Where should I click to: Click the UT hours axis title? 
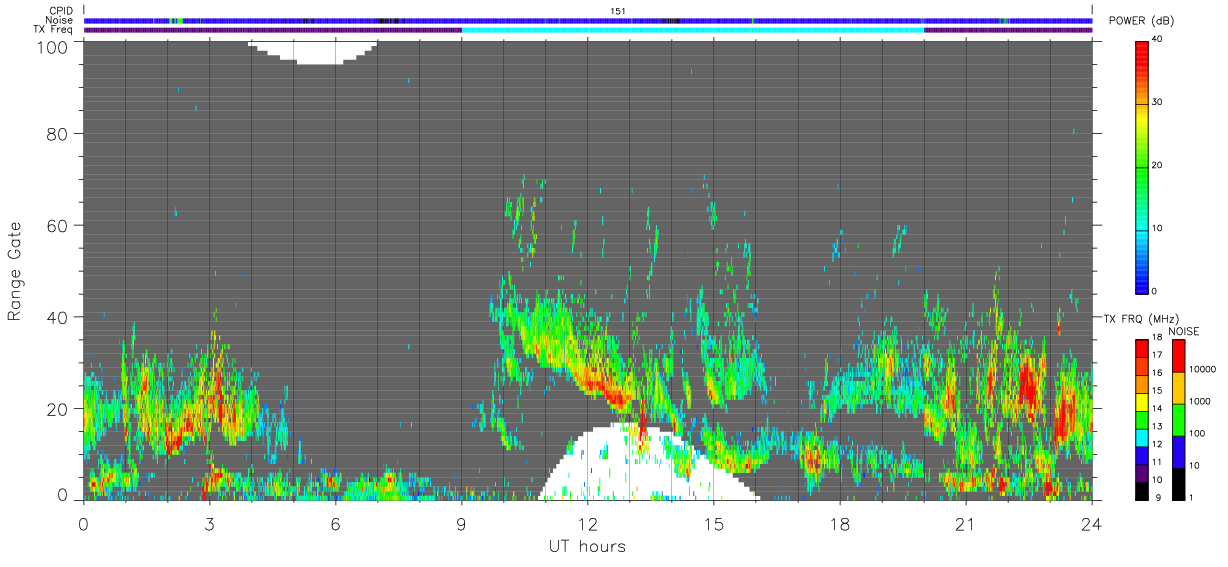(x=587, y=546)
